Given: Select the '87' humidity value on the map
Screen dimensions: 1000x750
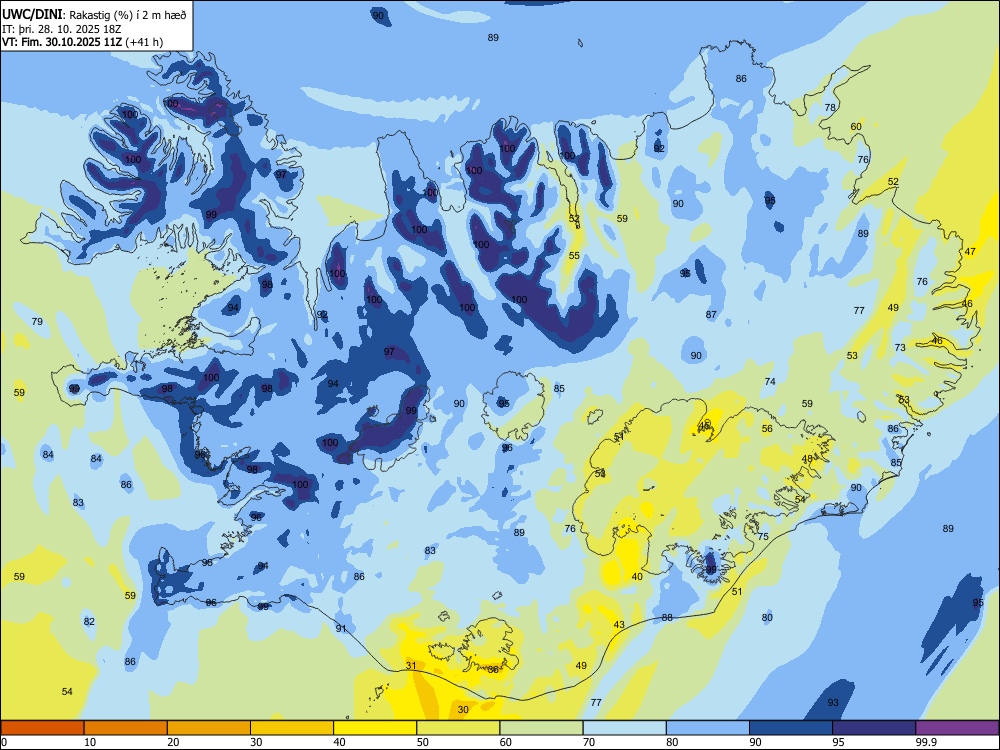Looking at the screenshot, I should [x=711, y=314].
